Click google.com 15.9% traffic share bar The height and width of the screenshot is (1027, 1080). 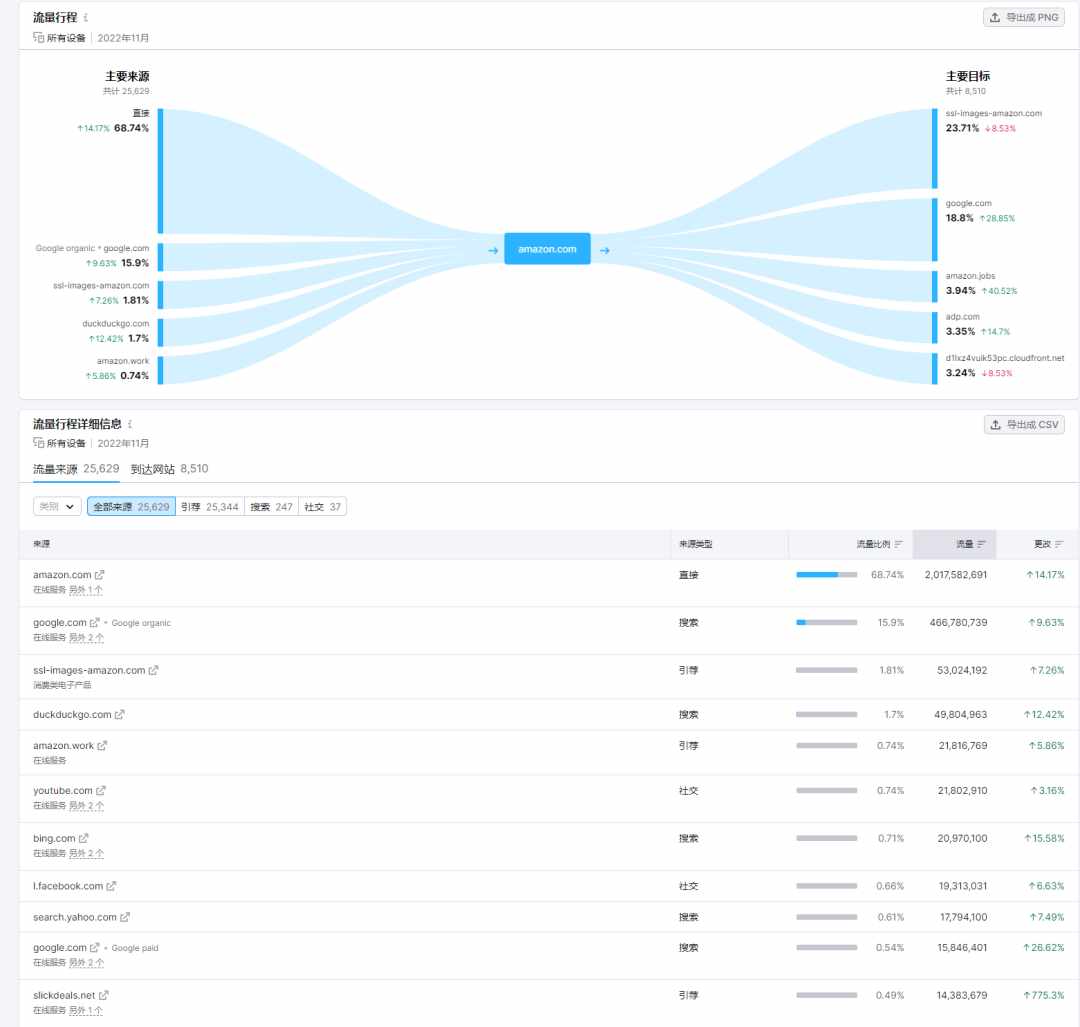[x=827, y=622]
